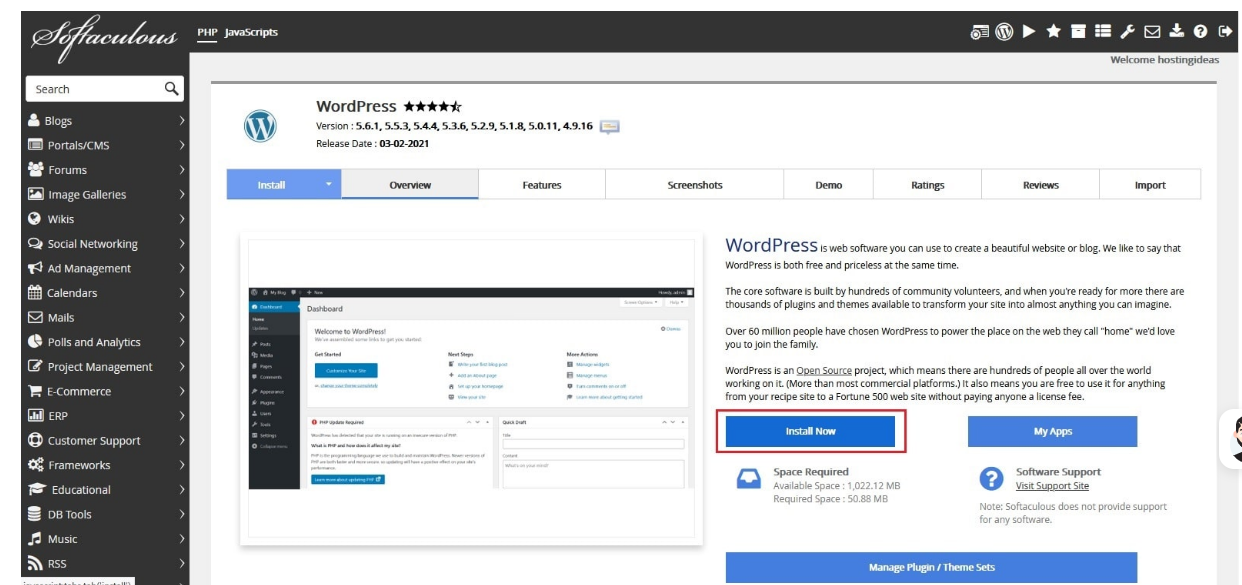Screen dimensions: 1242x585
Task: Open the changelog speech-bubble icon beside the versions
Action: coord(610,128)
